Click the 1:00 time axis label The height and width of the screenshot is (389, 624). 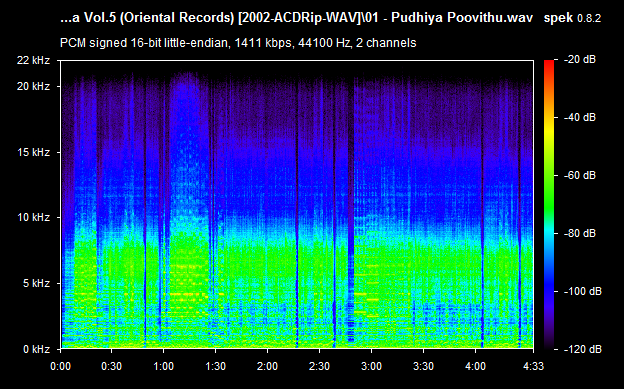coord(164,366)
